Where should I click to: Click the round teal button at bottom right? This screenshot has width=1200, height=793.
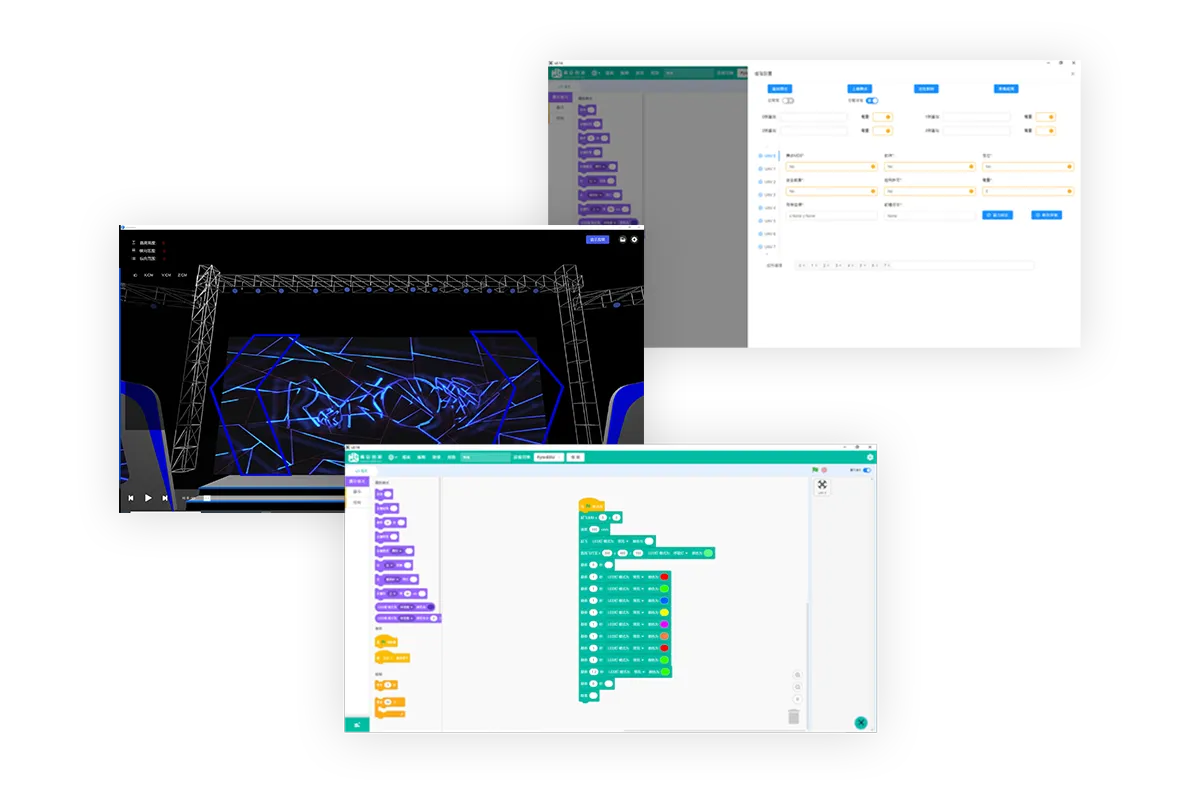pos(860,722)
